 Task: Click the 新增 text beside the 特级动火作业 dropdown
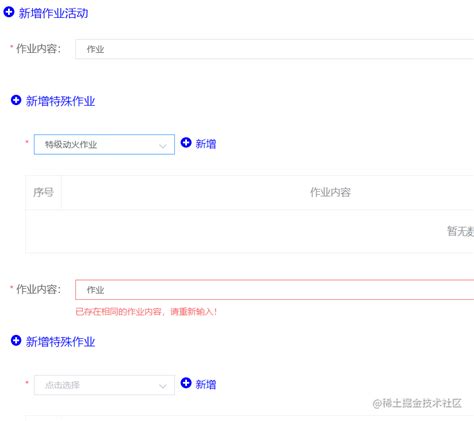(206, 144)
